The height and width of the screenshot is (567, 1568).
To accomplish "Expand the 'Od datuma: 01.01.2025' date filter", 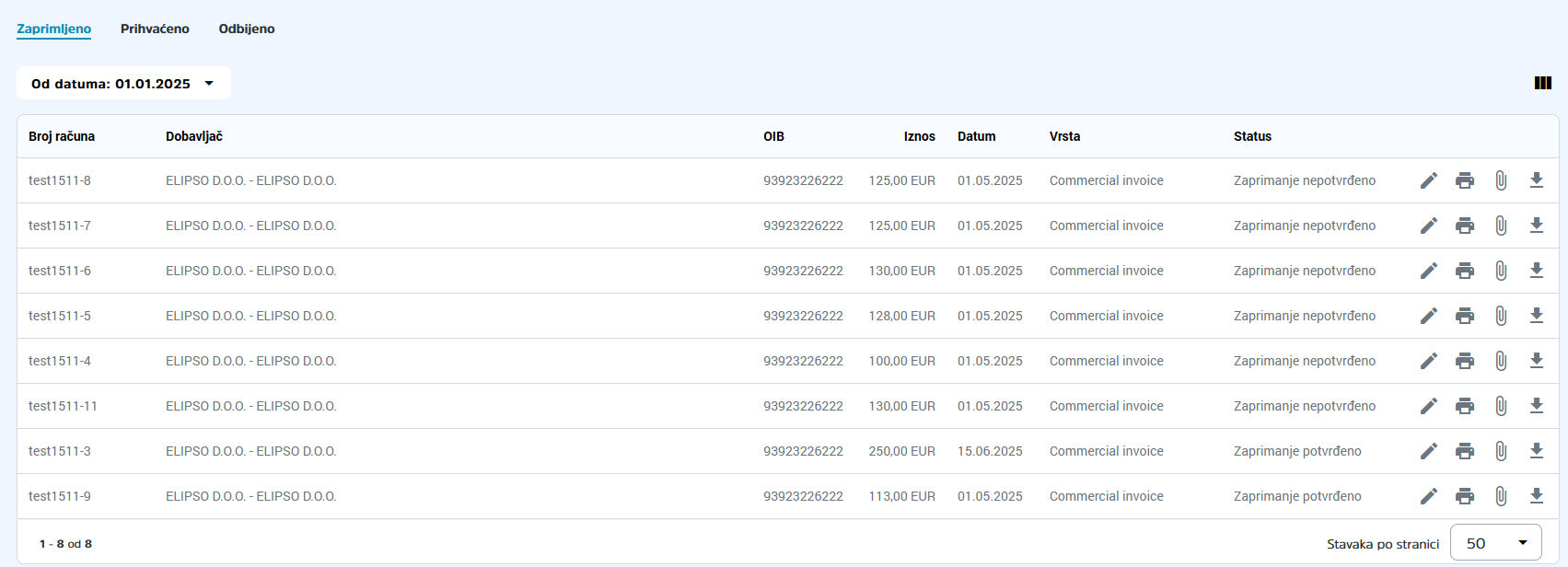I will click(x=123, y=84).
